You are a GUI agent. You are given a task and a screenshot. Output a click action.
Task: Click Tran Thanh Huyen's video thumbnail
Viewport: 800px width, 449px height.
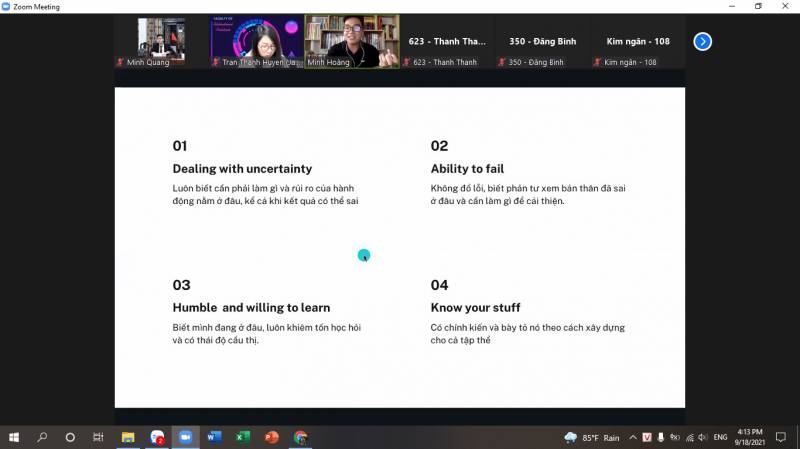[x=255, y=42]
